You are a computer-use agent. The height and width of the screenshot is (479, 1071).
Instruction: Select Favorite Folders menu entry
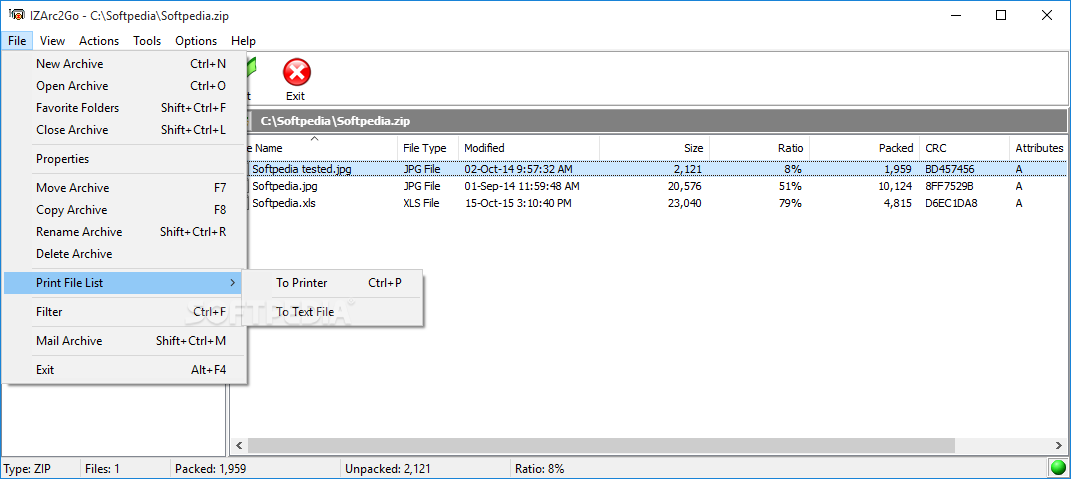click(x=124, y=107)
